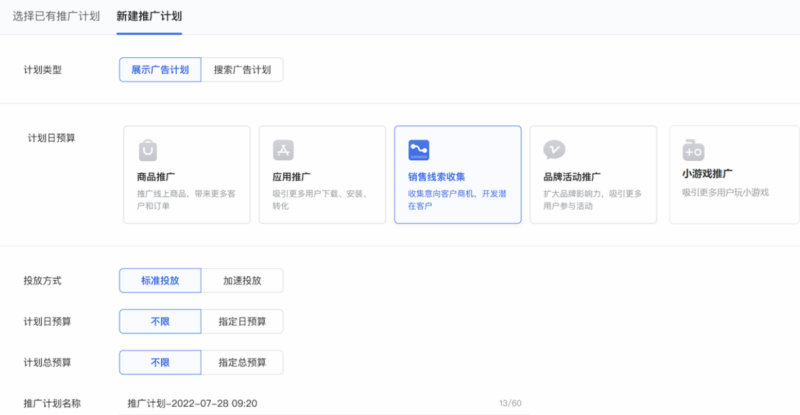800x415 pixels.
Task: Set 计划总预算 to 不限
Action: coord(160,362)
